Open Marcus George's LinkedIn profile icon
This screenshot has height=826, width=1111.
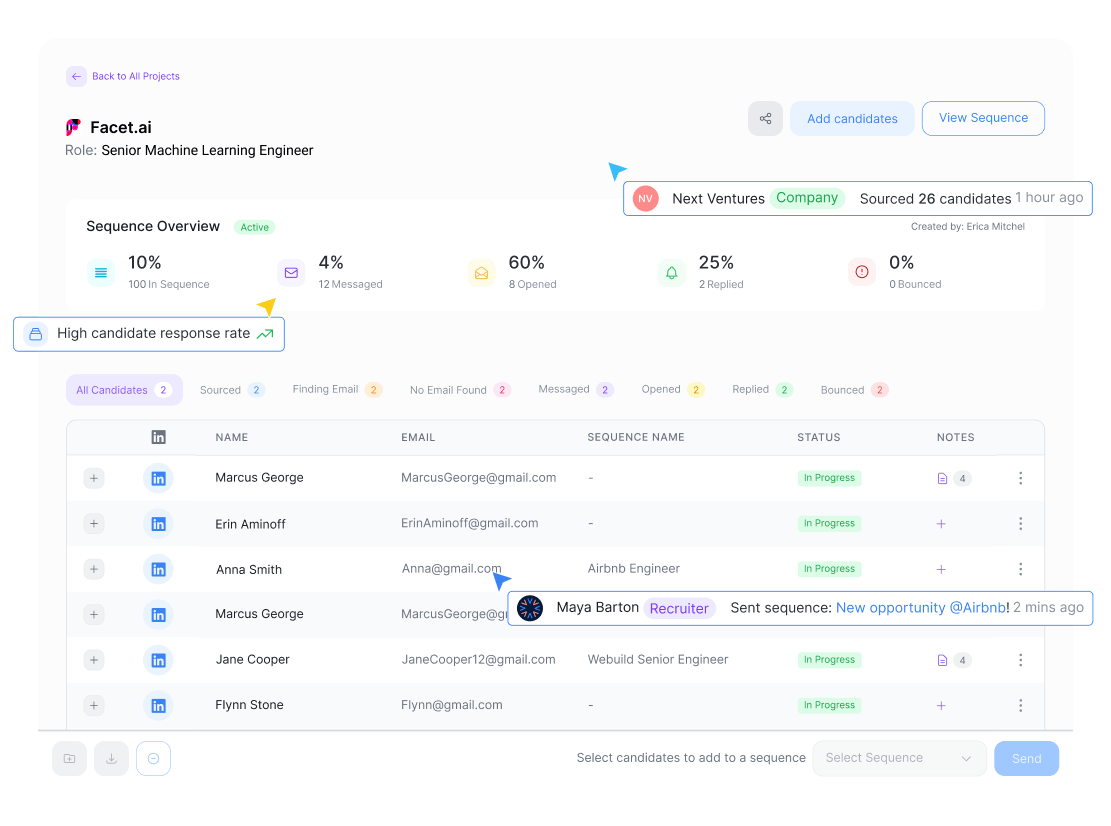(x=158, y=478)
